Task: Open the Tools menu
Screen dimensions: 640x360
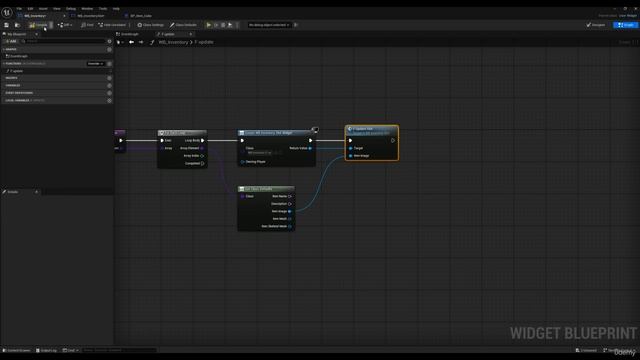Action: 103,9
